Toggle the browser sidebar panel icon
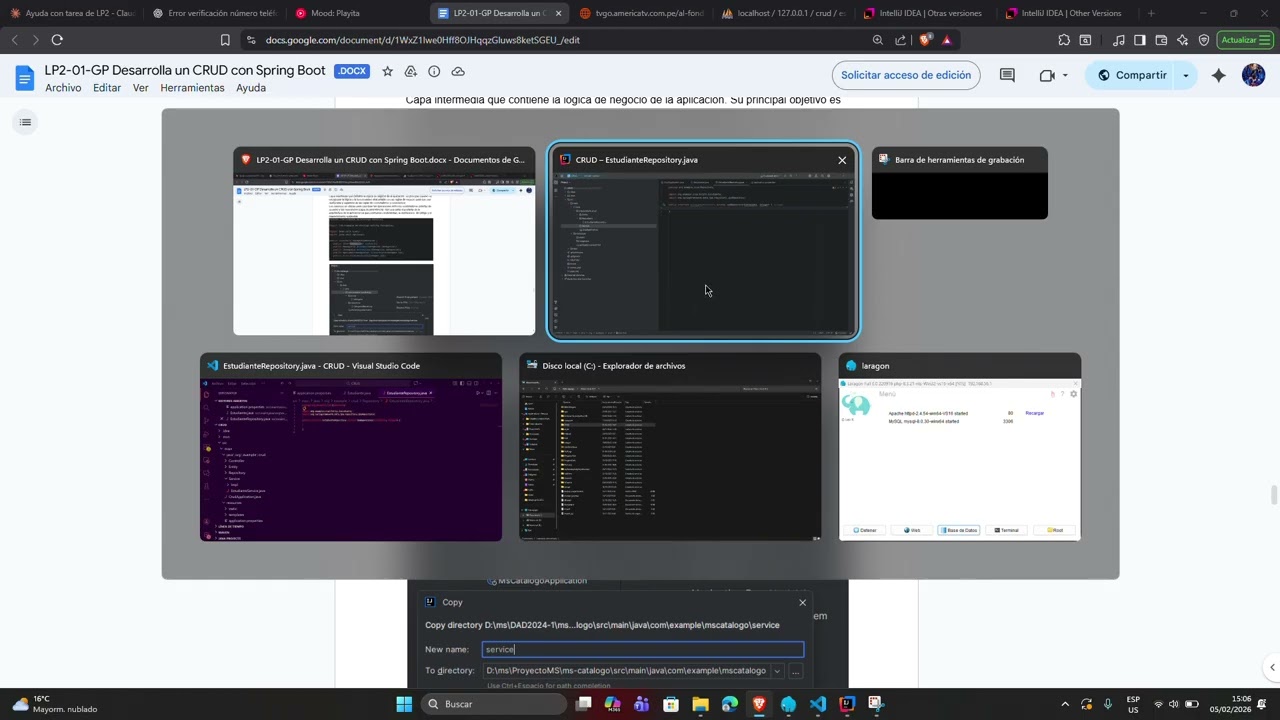 [x=1139, y=40]
